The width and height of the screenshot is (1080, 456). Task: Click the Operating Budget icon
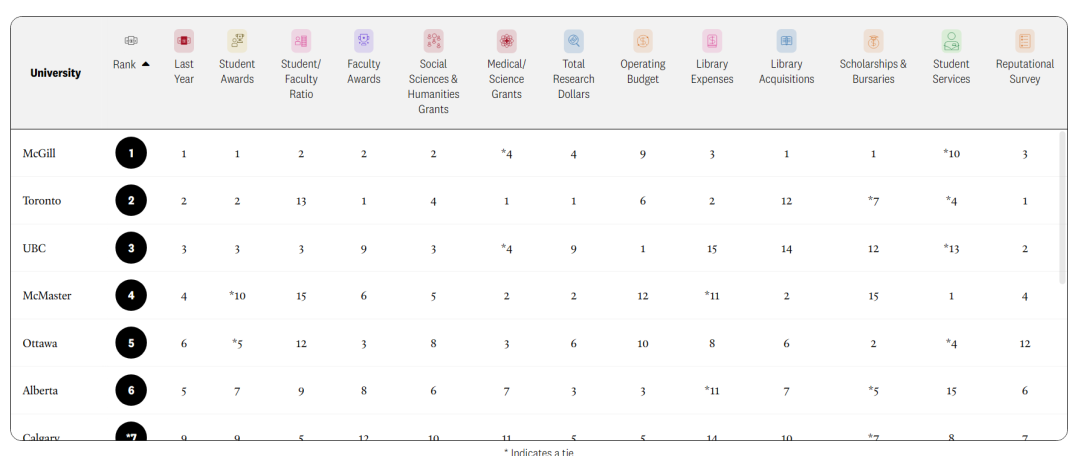[x=643, y=41]
